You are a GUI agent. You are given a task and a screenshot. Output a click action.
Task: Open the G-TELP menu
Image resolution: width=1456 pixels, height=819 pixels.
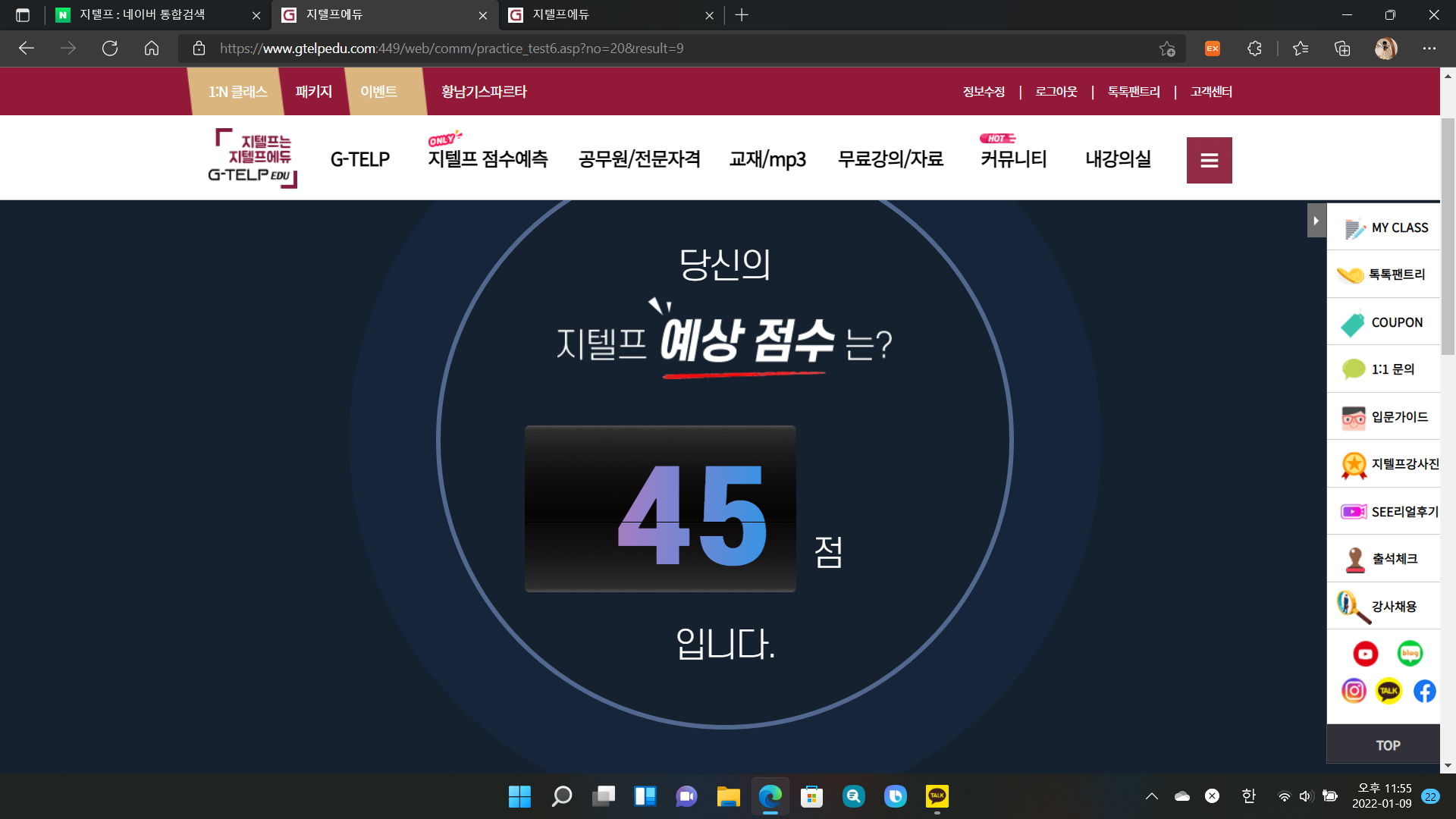360,159
